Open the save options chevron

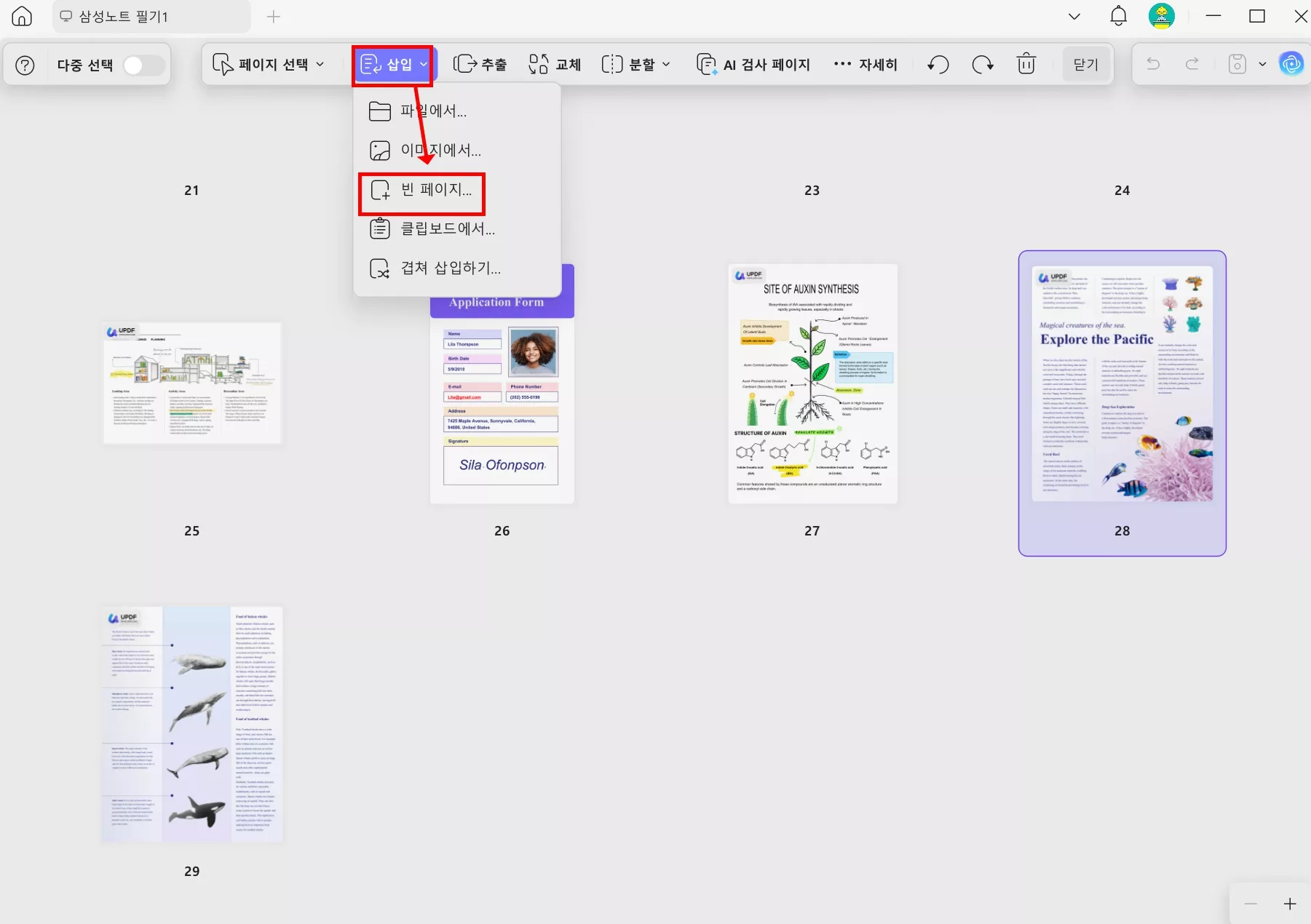[x=1263, y=64]
